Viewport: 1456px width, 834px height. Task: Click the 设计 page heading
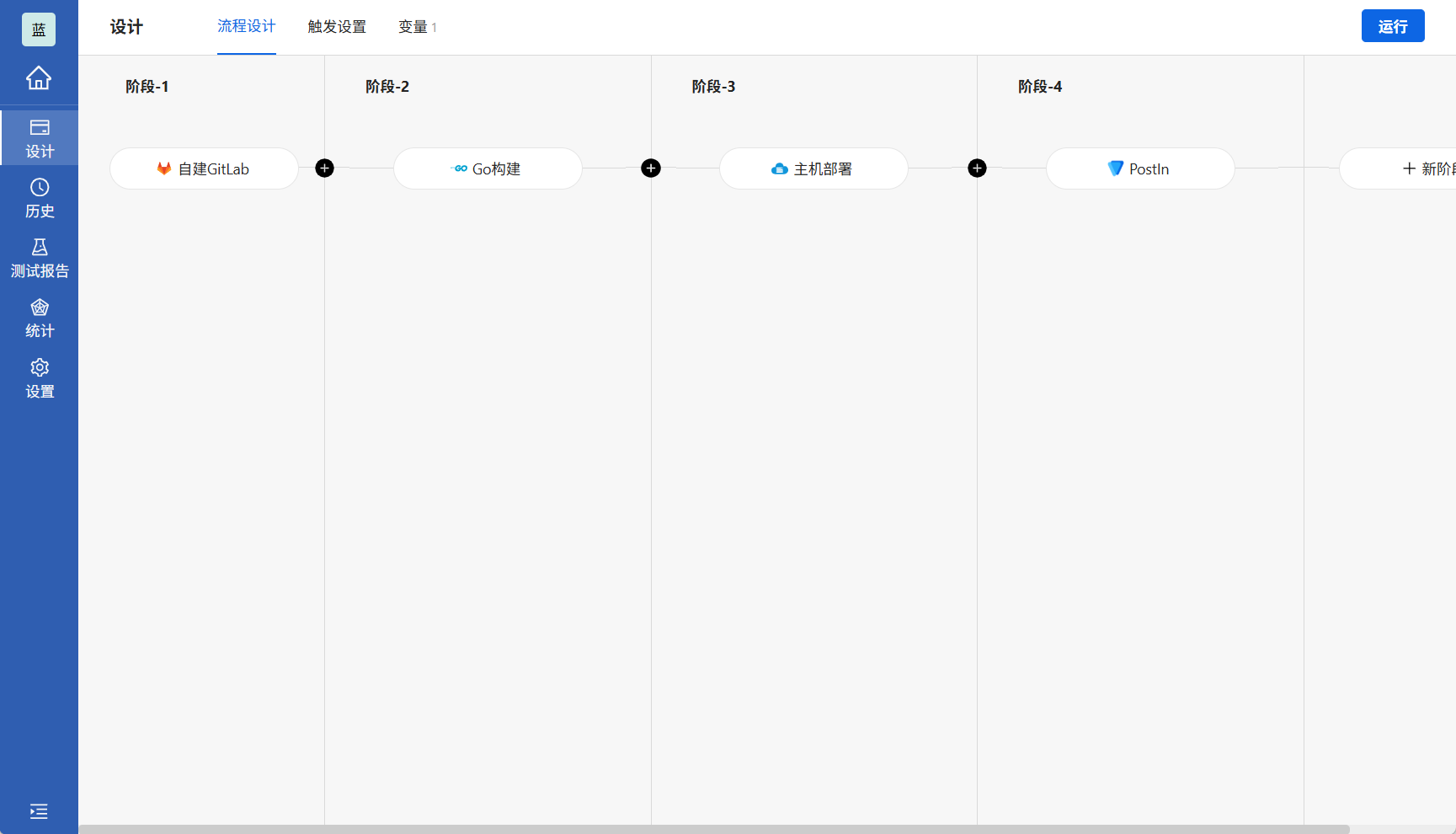(x=126, y=27)
